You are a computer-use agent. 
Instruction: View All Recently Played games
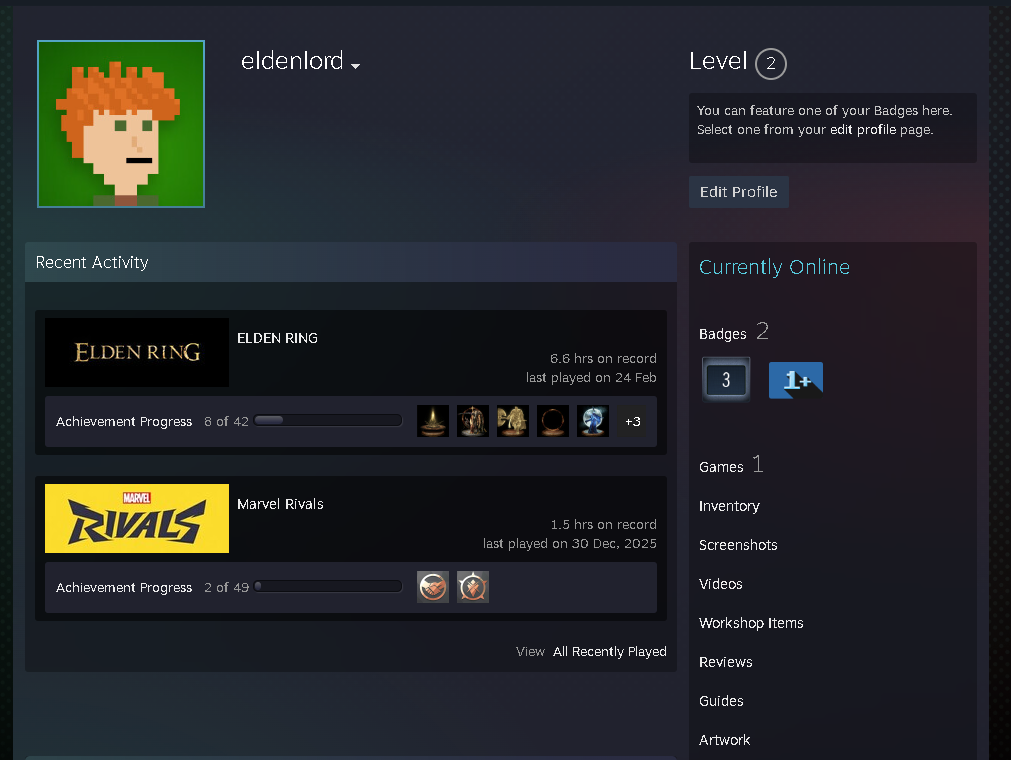(609, 651)
